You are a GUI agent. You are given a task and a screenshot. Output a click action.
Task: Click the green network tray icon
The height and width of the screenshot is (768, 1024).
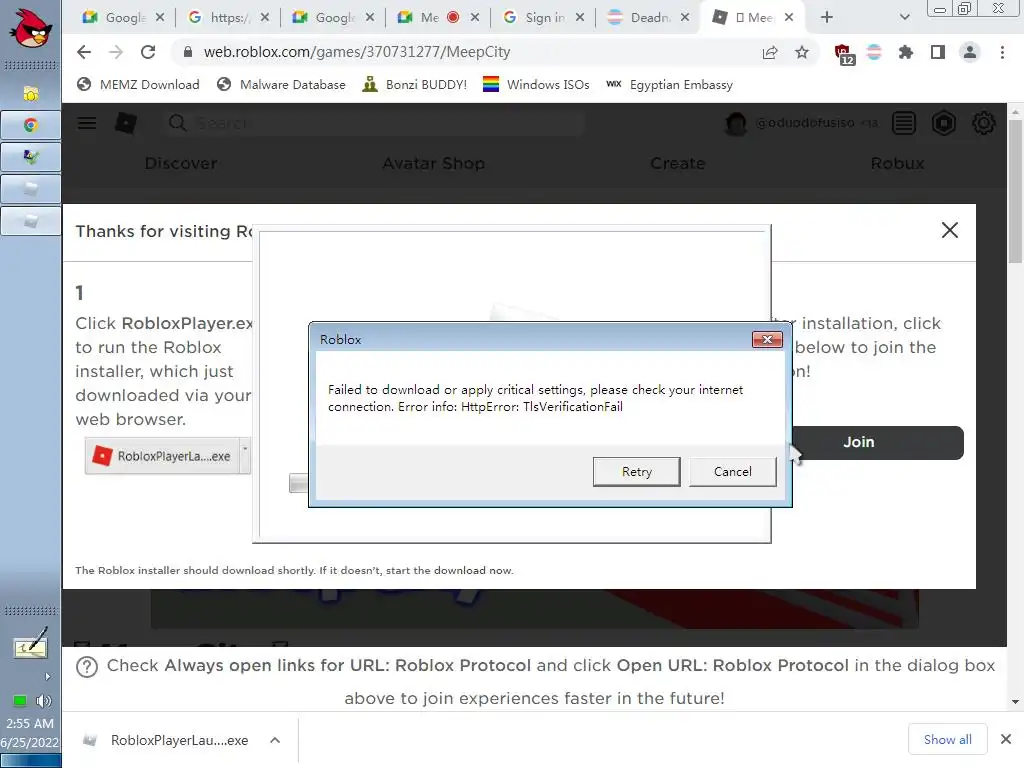(20, 701)
